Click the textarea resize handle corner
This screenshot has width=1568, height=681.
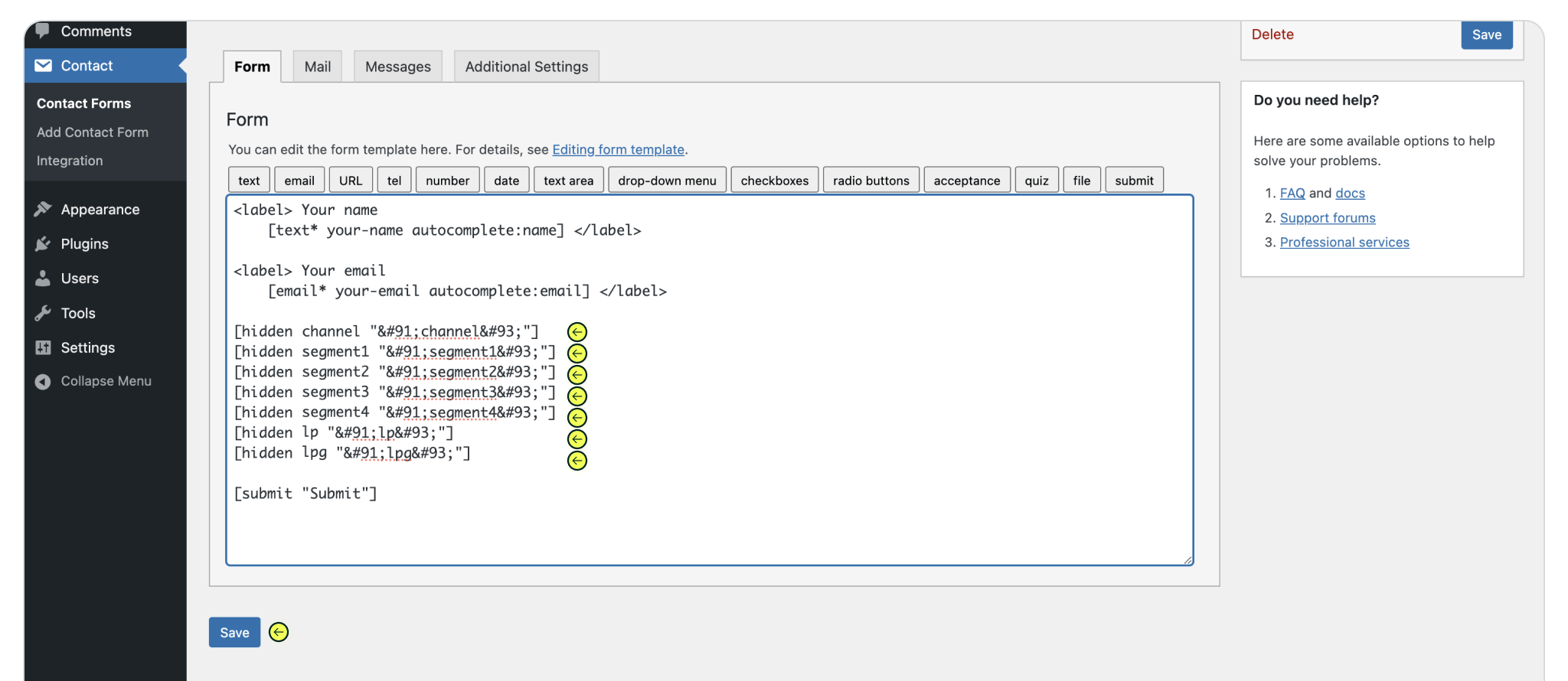[x=1187, y=559]
